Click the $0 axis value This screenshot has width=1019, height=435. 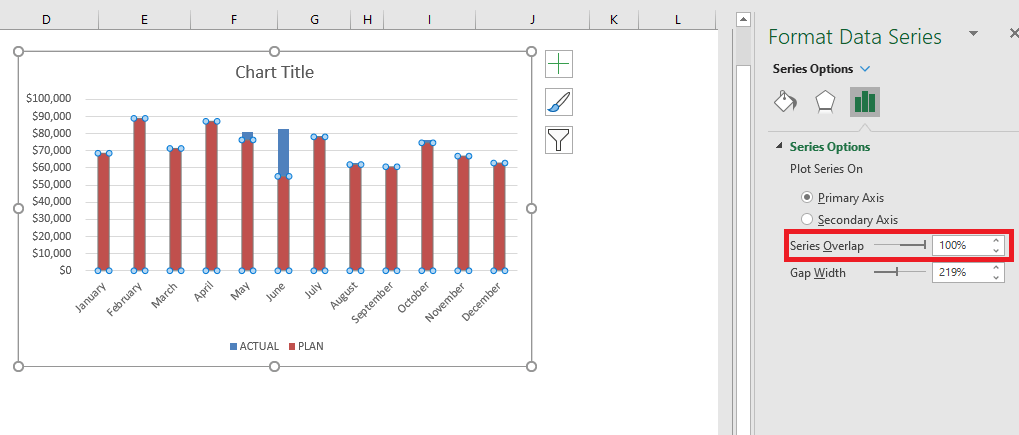point(65,270)
